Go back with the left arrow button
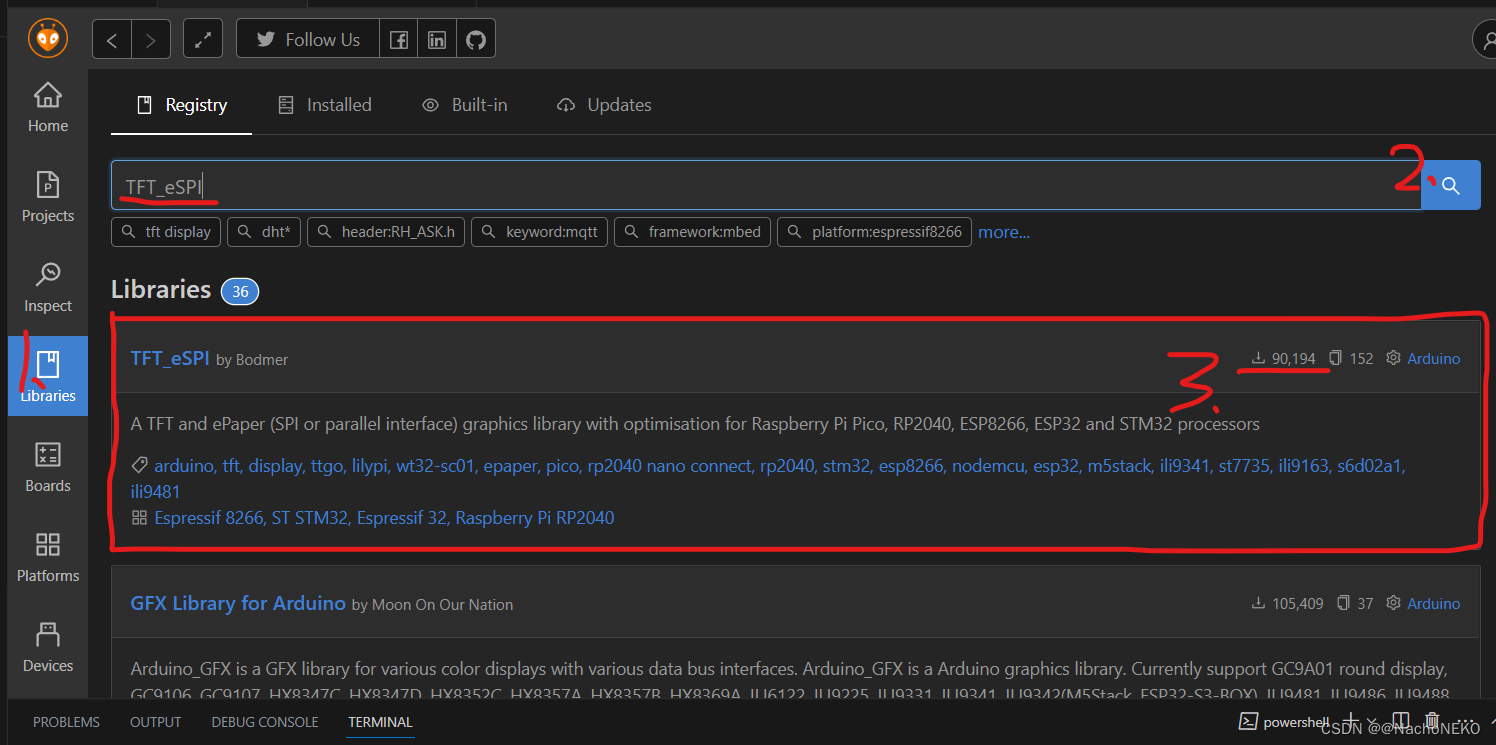The height and width of the screenshot is (745, 1496). point(112,40)
